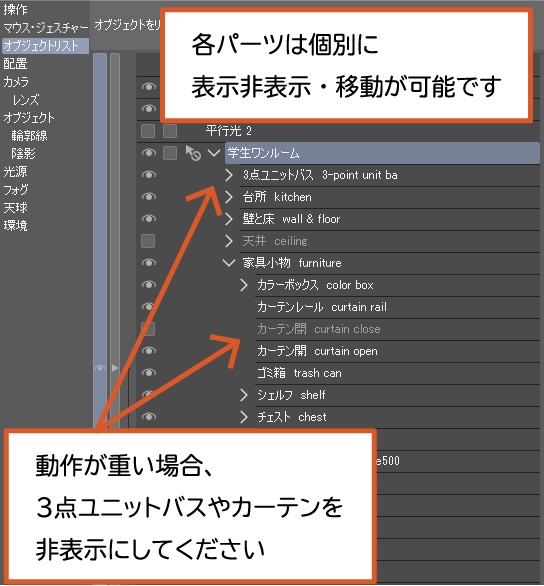Open the オブジェクト category
The image size is (544, 586).
[29, 117]
